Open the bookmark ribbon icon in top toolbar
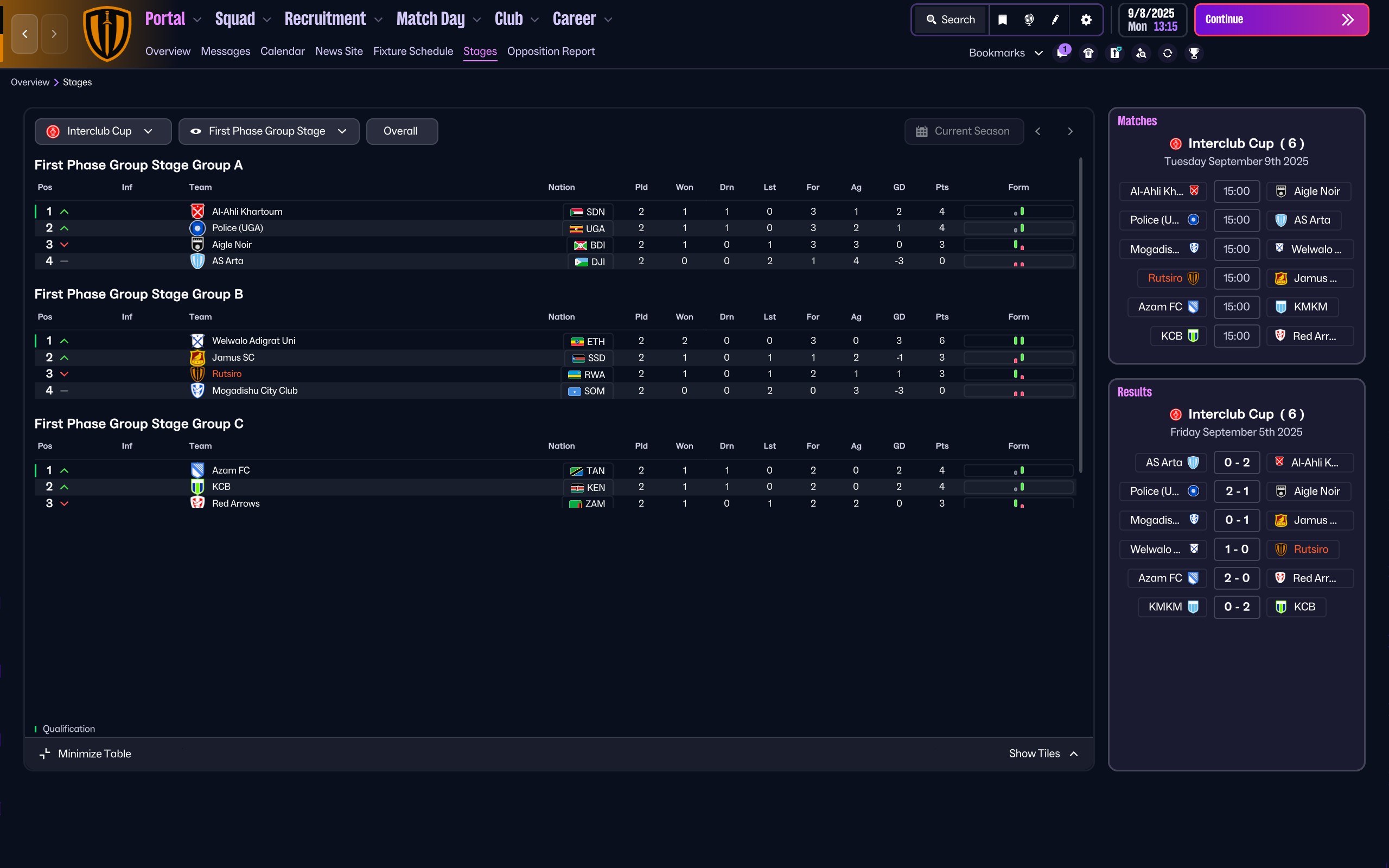 coord(1002,20)
